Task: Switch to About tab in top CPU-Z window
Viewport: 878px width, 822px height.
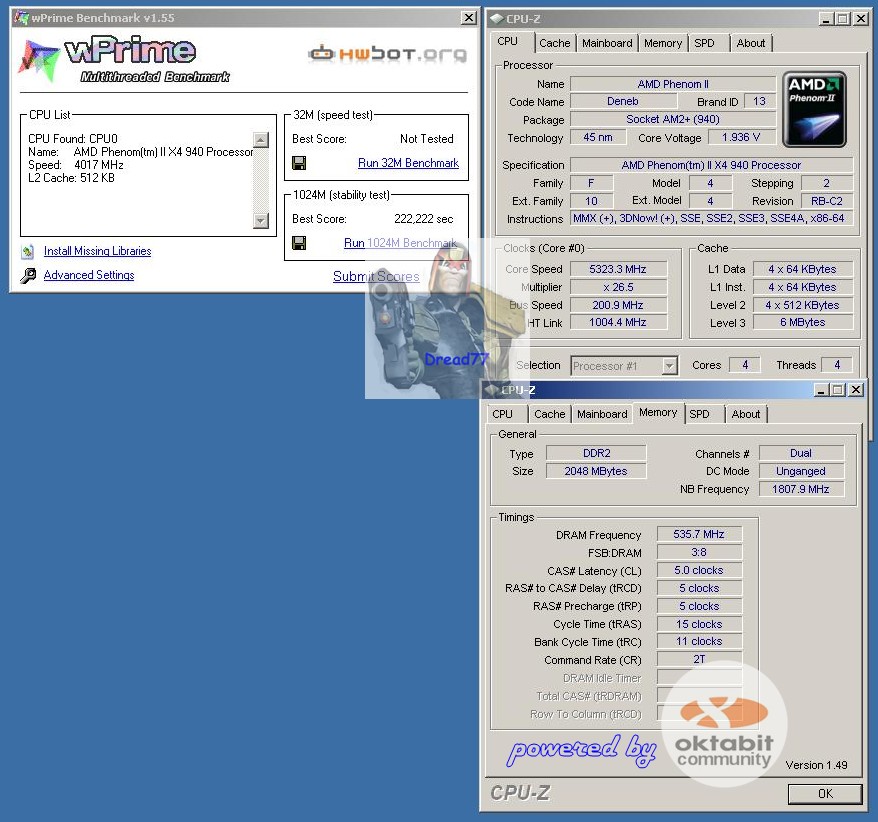Action: pos(750,43)
